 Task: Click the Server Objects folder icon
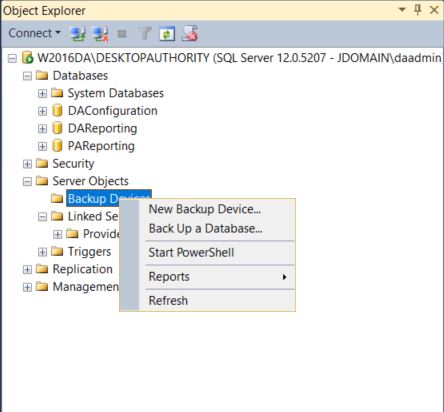pyautogui.click(x=42, y=181)
